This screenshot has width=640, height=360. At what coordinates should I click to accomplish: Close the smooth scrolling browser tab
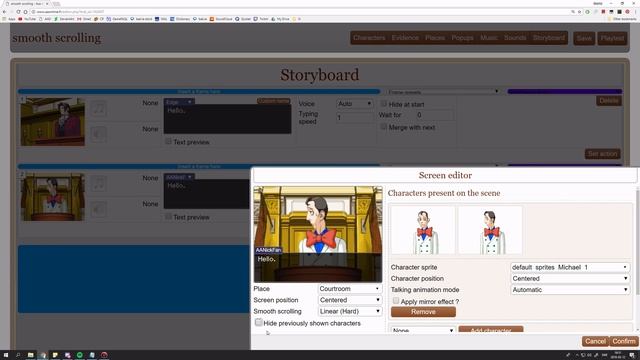click(x=47, y=4)
